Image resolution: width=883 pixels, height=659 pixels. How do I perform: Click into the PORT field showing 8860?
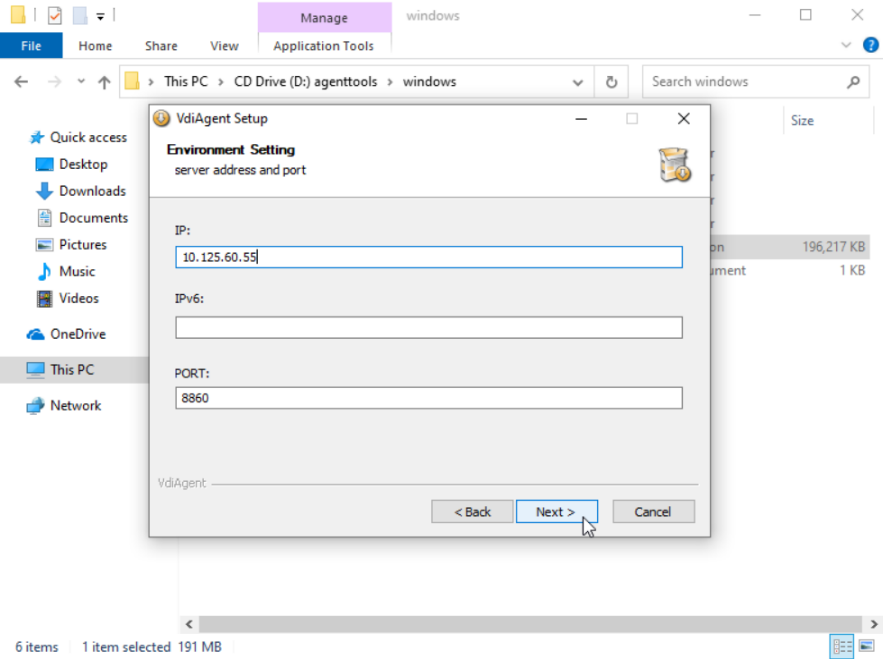(x=429, y=398)
